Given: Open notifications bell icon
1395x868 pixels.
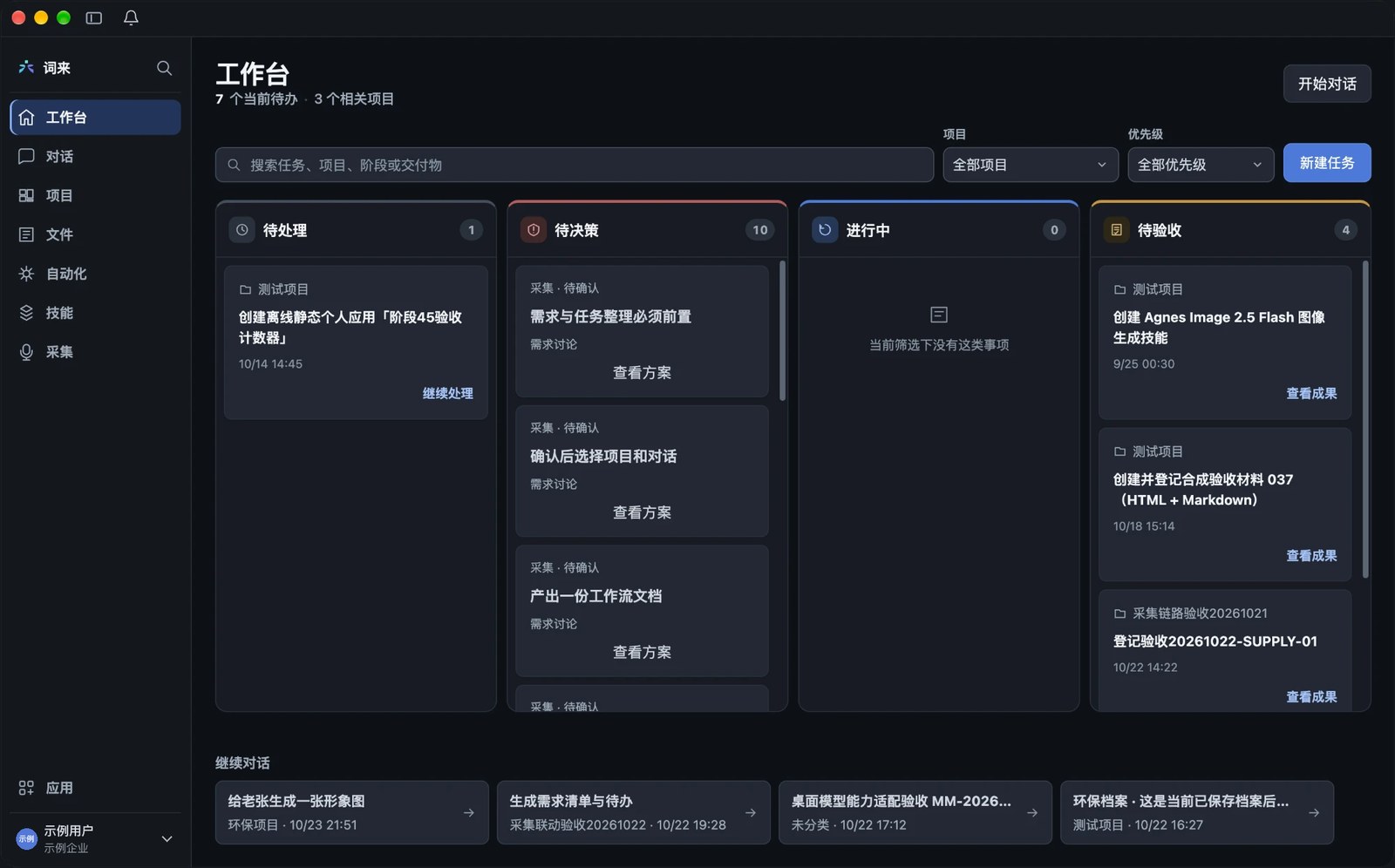Looking at the screenshot, I should (x=131, y=17).
